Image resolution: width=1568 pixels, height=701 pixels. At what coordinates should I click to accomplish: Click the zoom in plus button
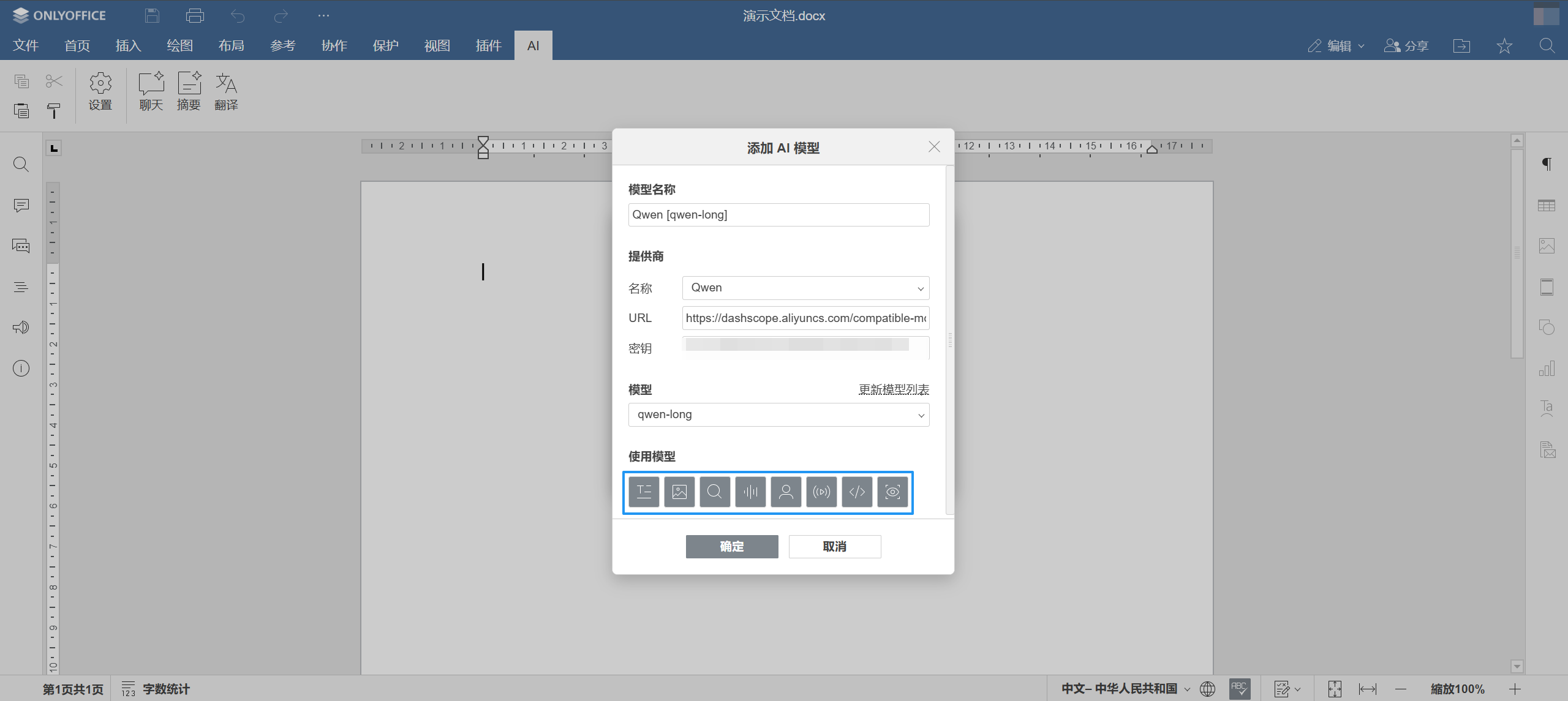click(1515, 689)
